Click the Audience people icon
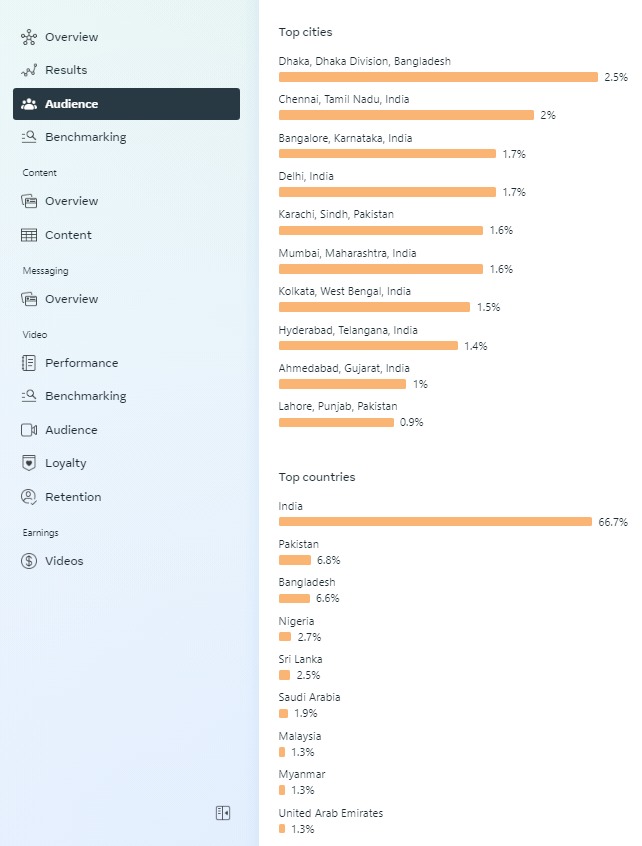642x846 pixels. click(29, 104)
